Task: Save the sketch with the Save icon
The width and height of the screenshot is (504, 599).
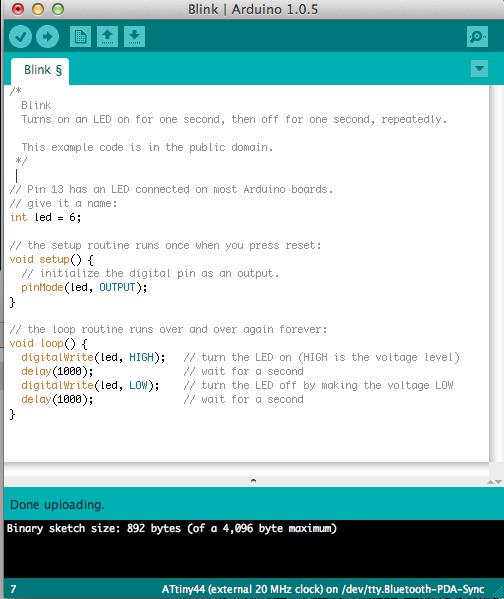Action: (134, 37)
